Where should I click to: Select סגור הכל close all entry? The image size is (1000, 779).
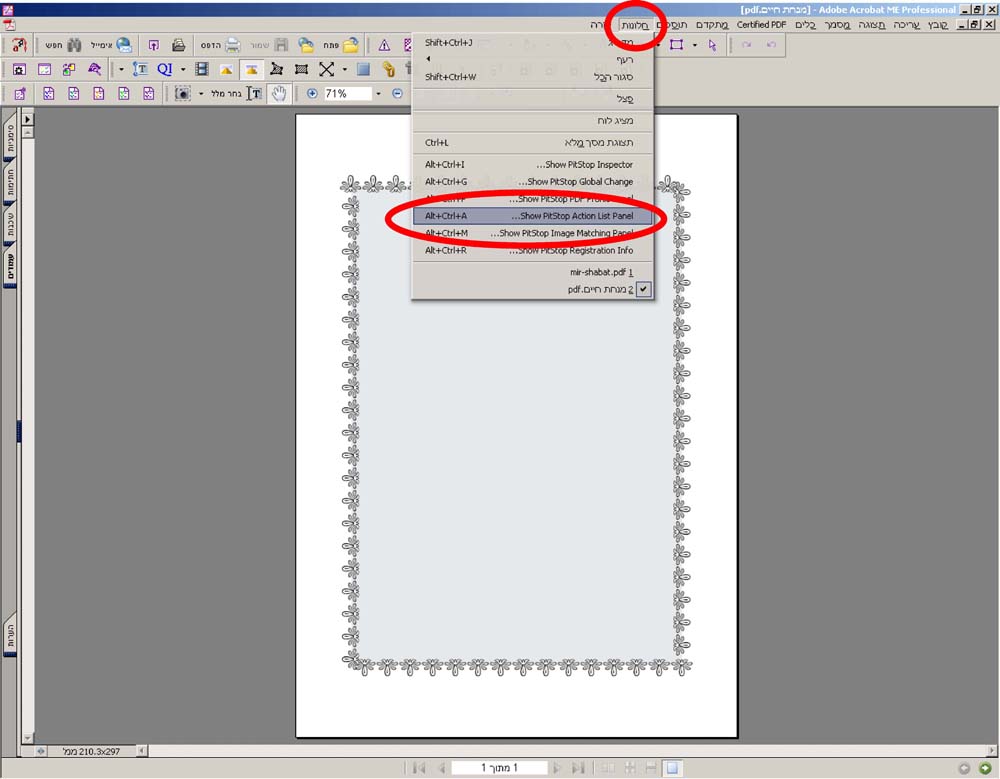click(533, 77)
